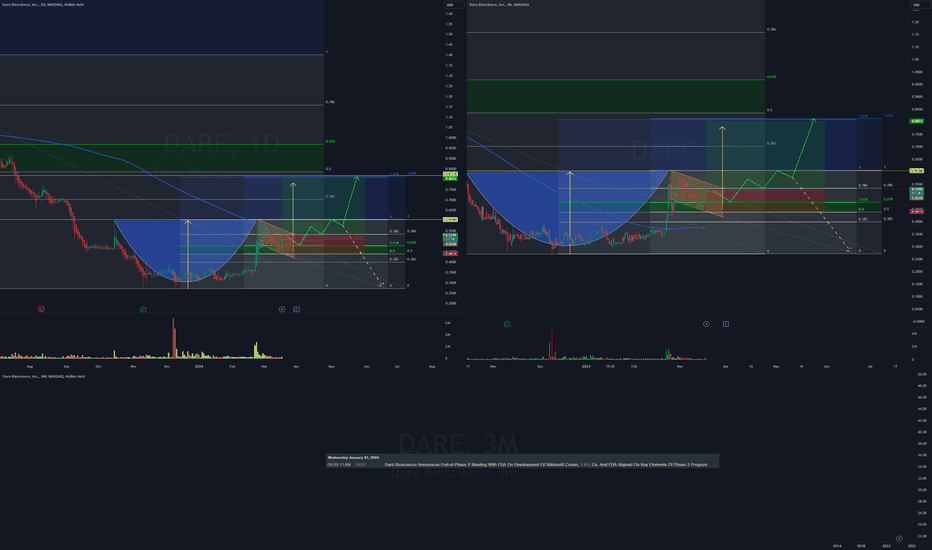The image size is (932, 550).
Task: Open the Dare Bioscience FDA news headline
Action: click(546, 464)
